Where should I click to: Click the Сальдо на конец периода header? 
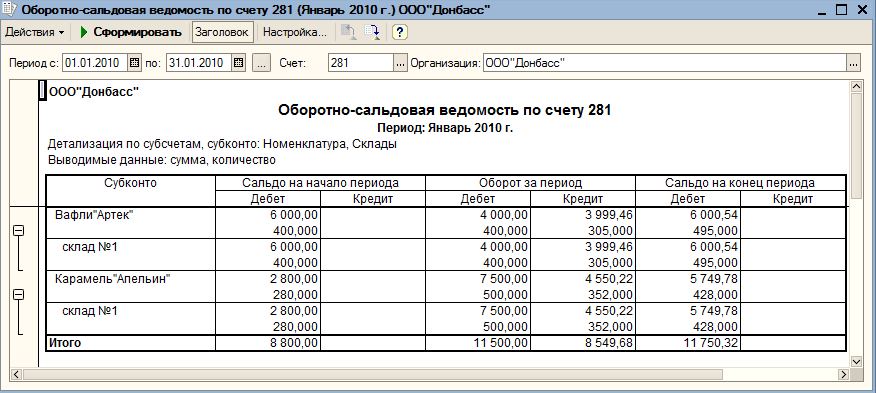[x=740, y=183]
